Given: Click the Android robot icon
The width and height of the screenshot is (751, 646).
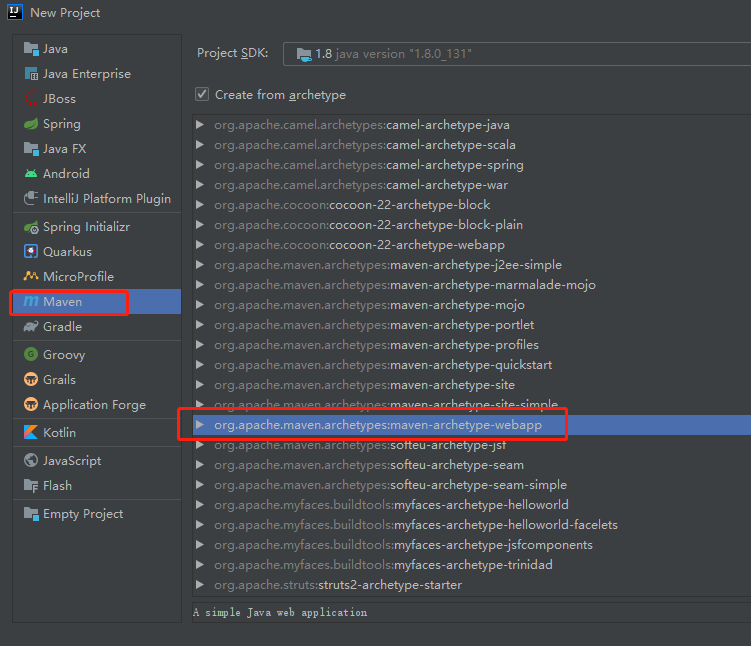Looking at the screenshot, I should pyautogui.click(x=31, y=173).
